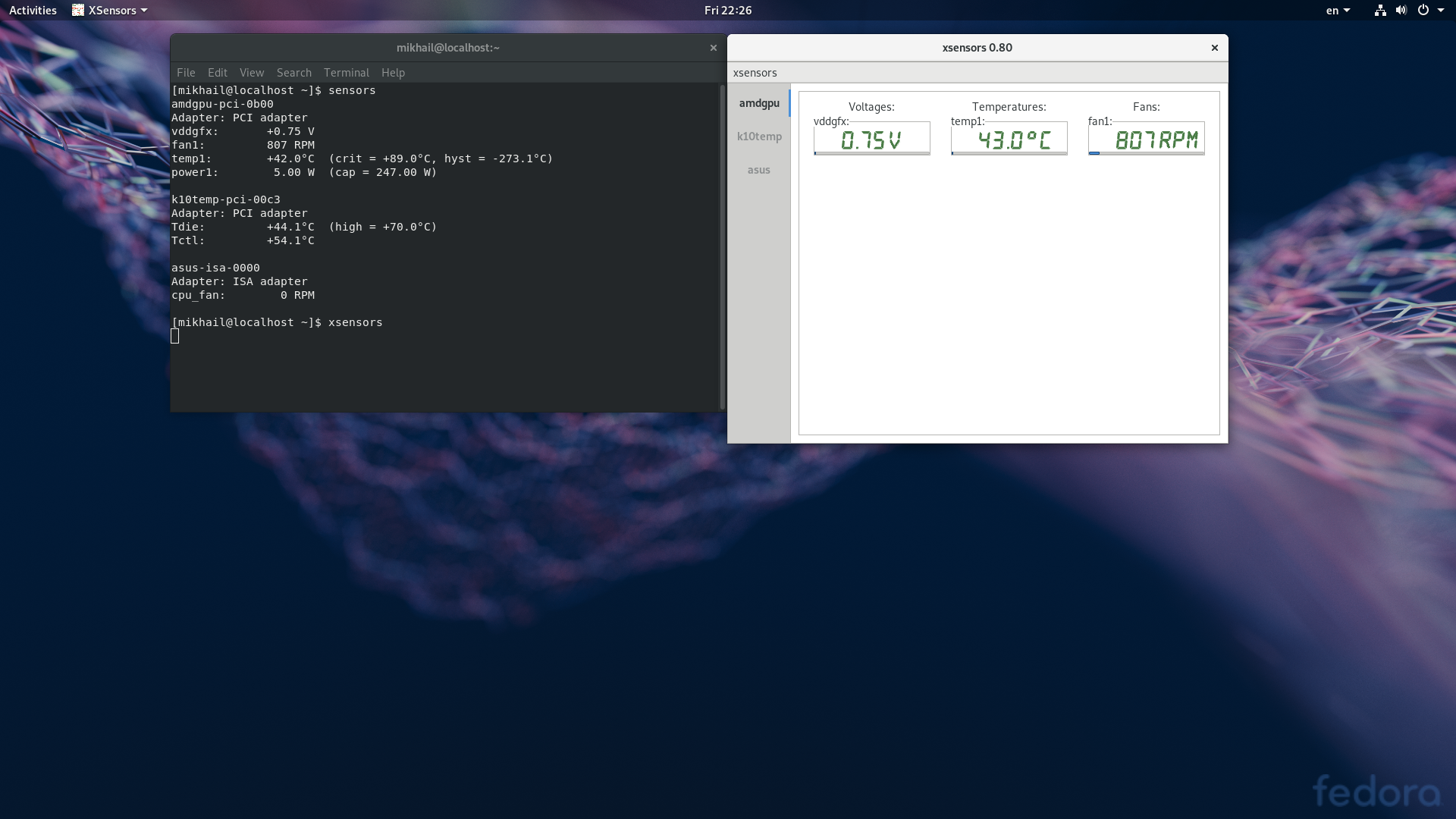Screen dimensions: 1456x819
Task: Click the power icon in top bar
Action: [x=1423, y=10]
